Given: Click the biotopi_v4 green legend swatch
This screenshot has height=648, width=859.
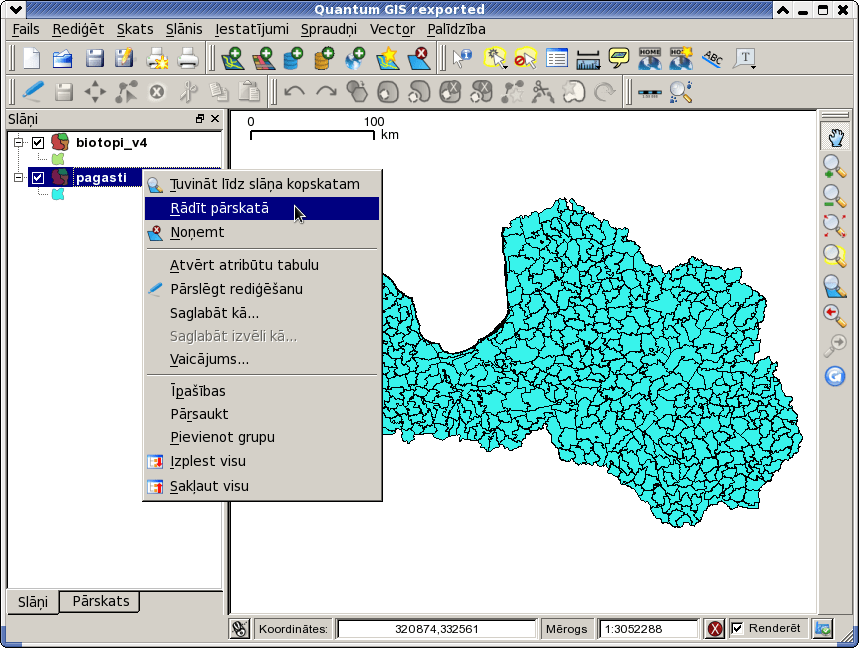Looking at the screenshot, I should (58, 159).
